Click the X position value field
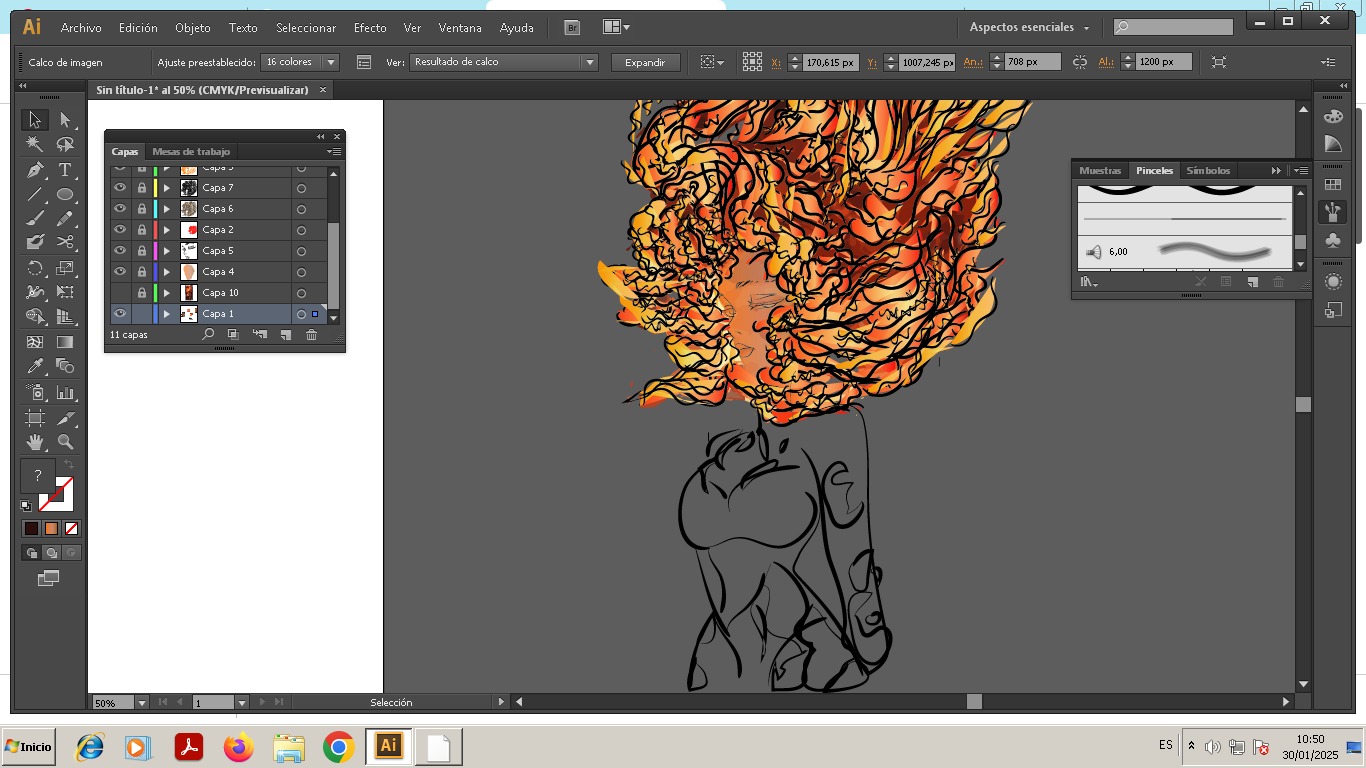 830,62
